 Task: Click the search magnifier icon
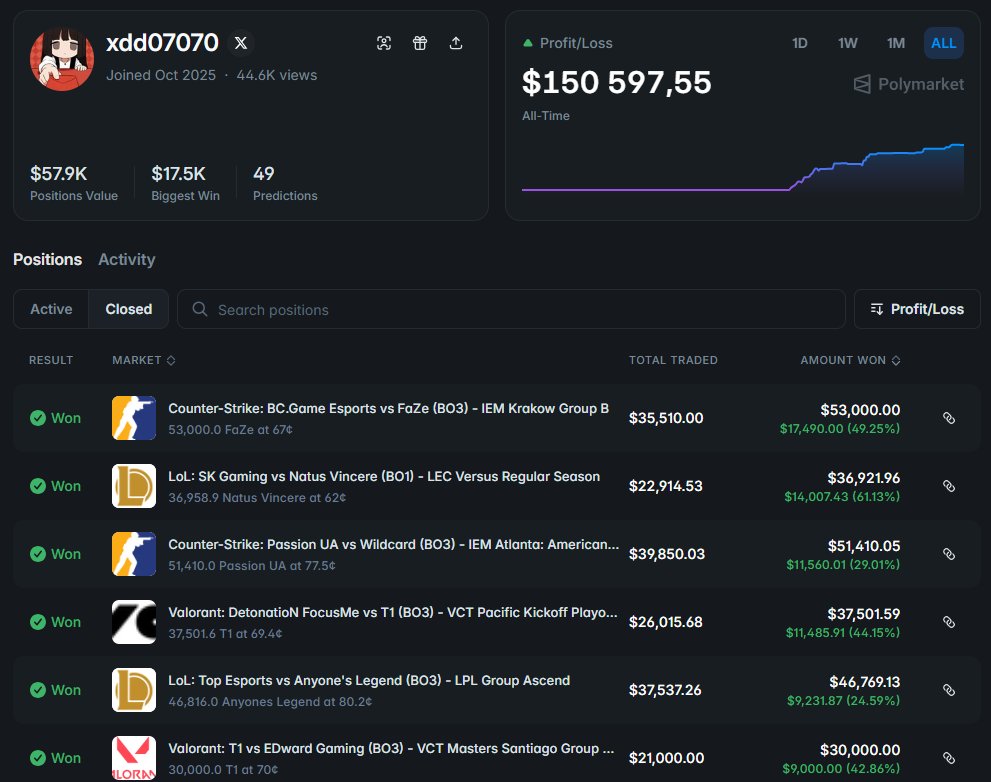[200, 309]
